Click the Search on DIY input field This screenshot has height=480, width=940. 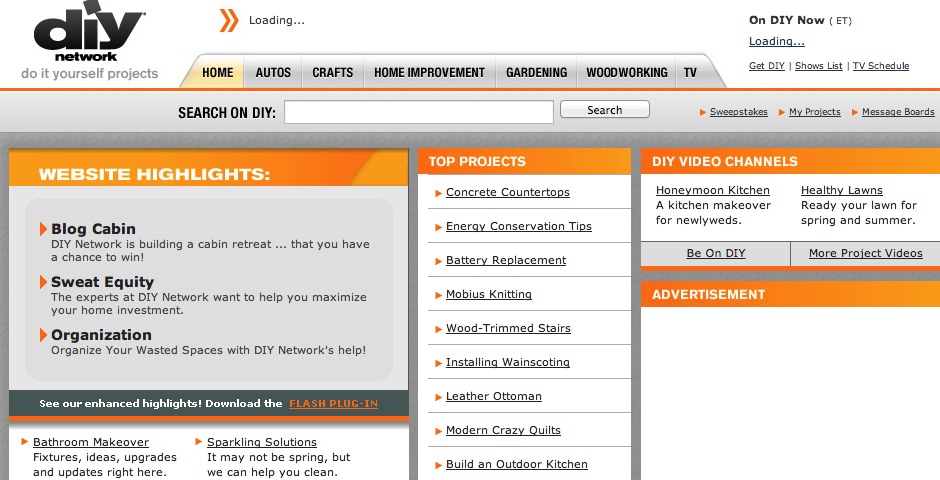coord(418,112)
